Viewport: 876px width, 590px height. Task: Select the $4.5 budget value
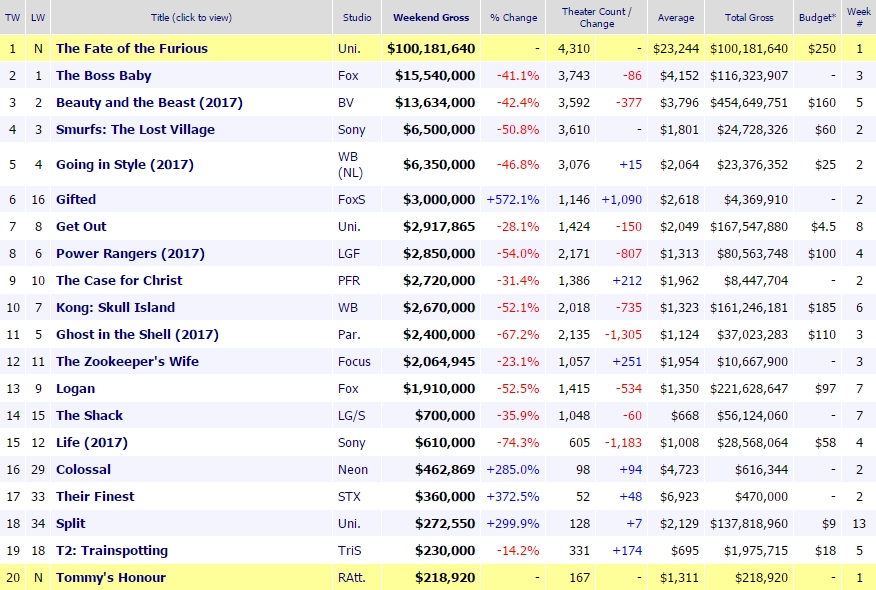823,226
